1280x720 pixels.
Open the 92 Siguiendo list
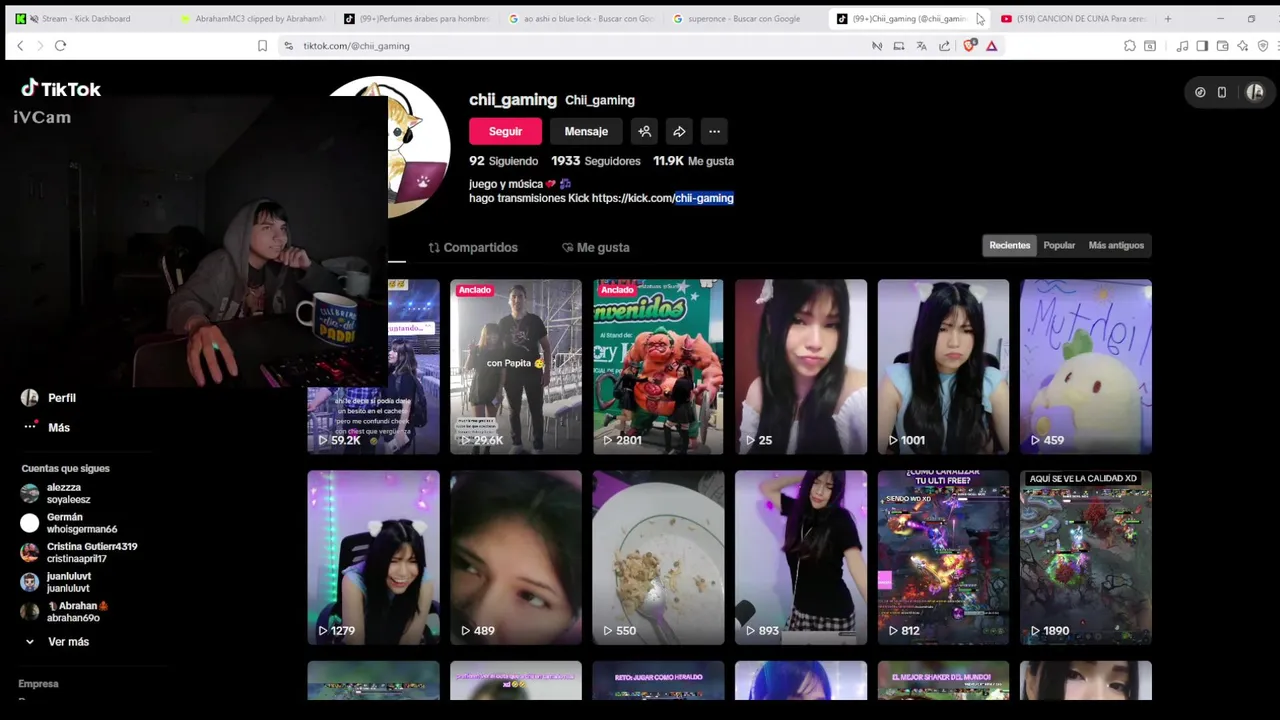[x=504, y=161]
